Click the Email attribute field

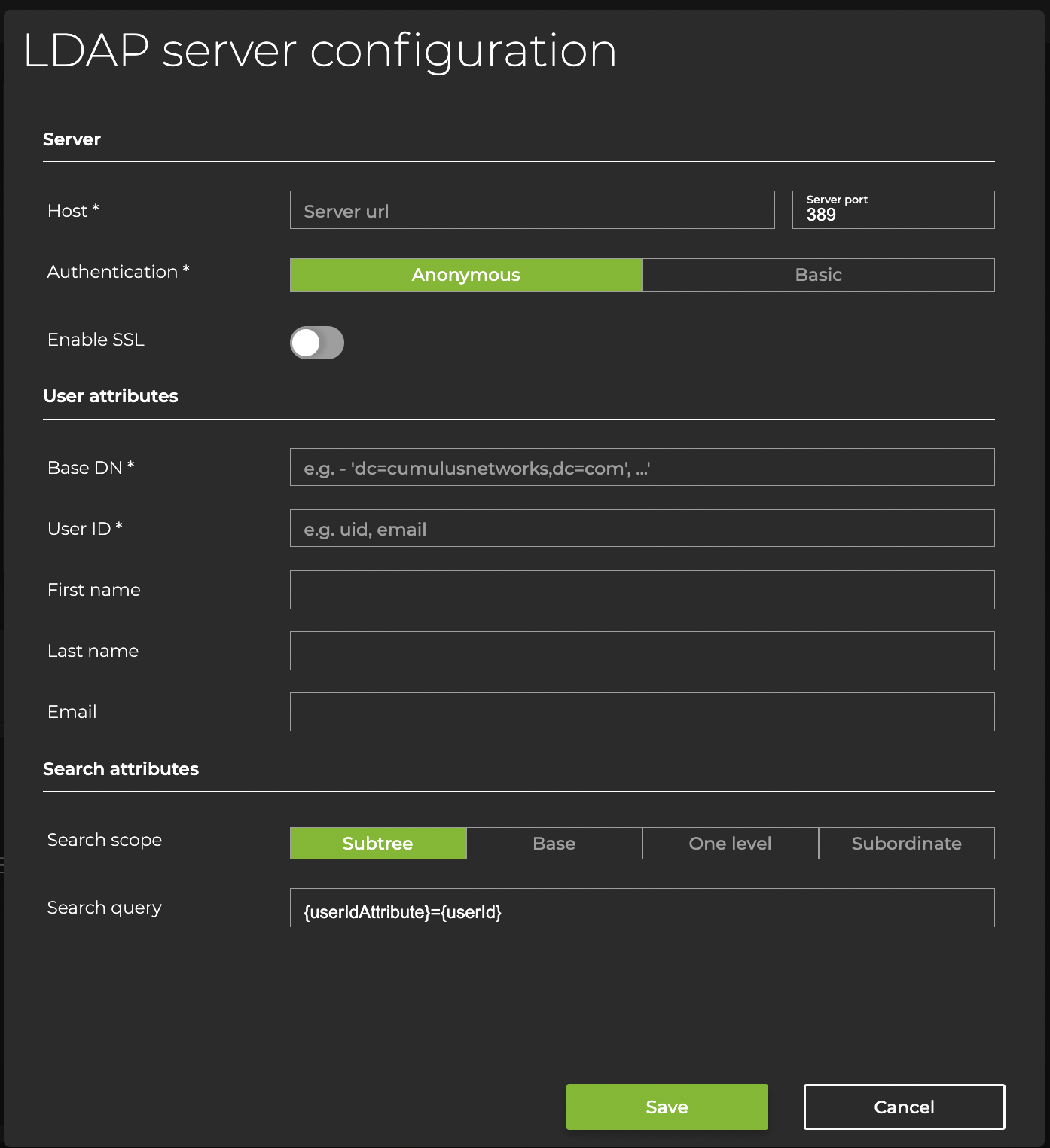[642, 712]
